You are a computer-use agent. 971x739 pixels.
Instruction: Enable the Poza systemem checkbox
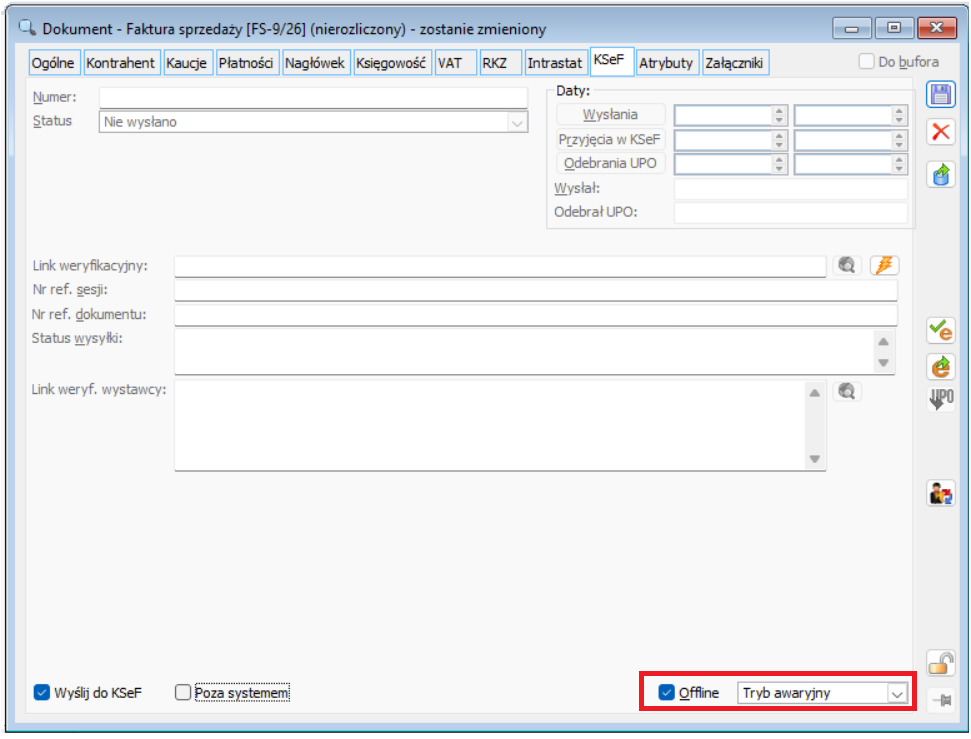(181, 691)
